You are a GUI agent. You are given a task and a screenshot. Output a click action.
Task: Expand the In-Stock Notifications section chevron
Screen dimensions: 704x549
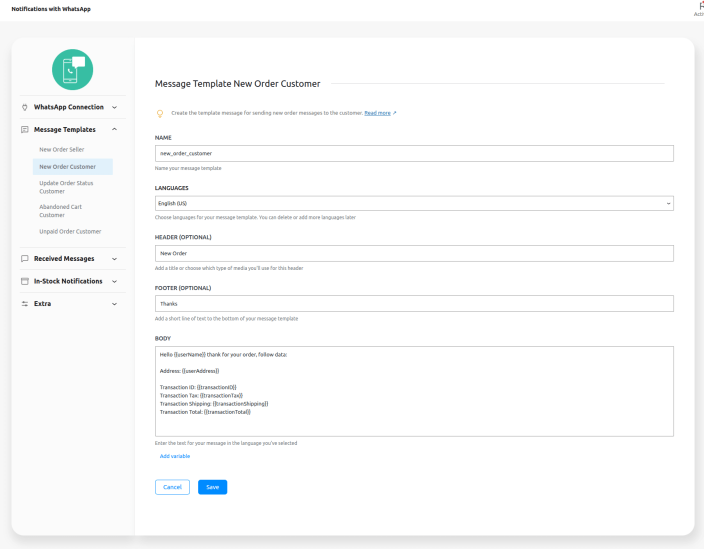pyautogui.click(x=114, y=281)
